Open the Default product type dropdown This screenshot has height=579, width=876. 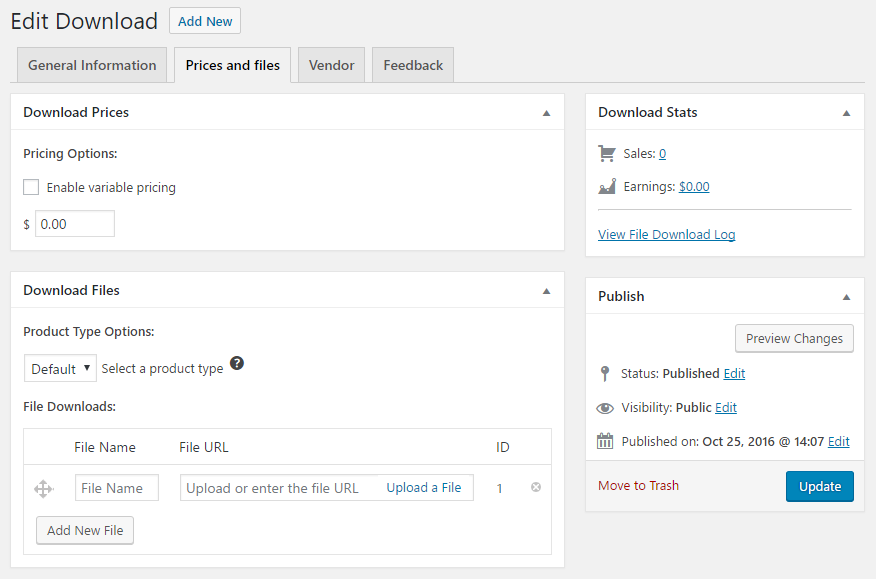[60, 368]
